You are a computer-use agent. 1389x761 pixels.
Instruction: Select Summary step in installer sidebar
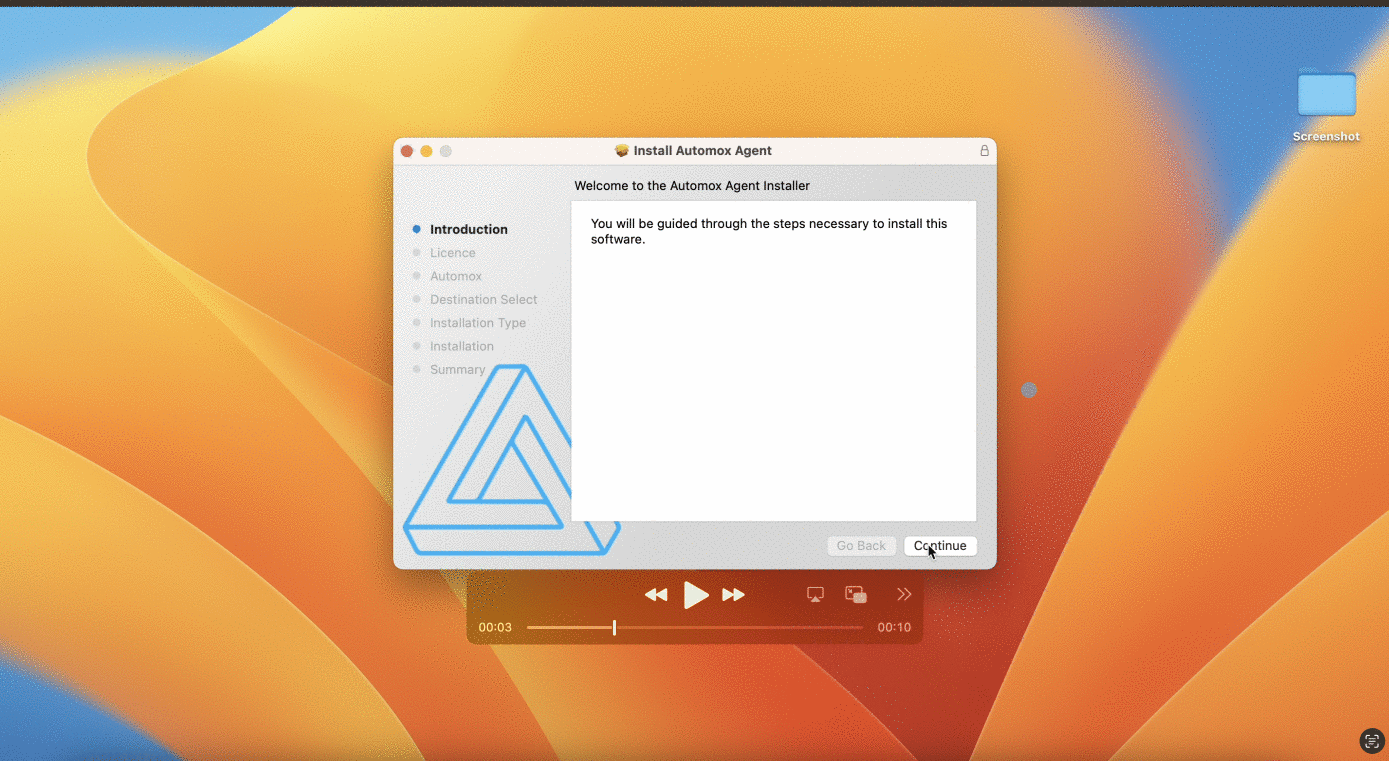(x=458, y=369)
